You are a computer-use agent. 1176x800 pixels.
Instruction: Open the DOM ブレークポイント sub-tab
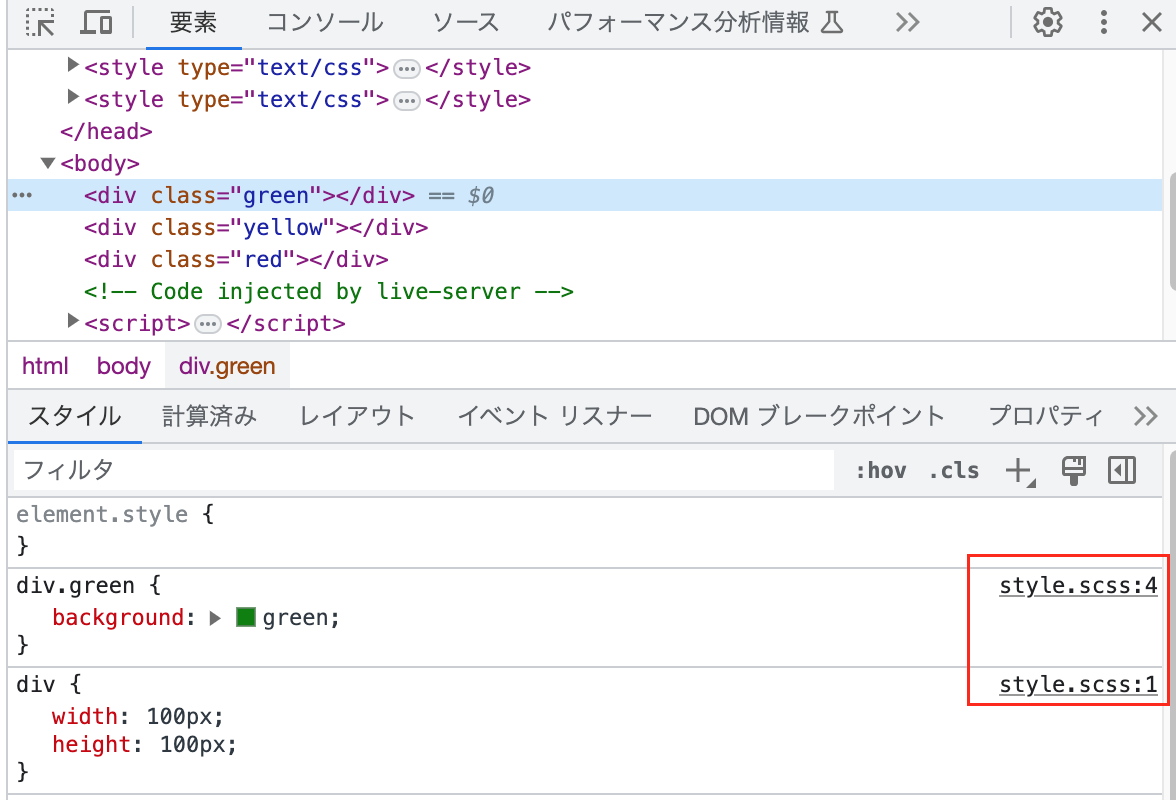click(x=818, y=416)
